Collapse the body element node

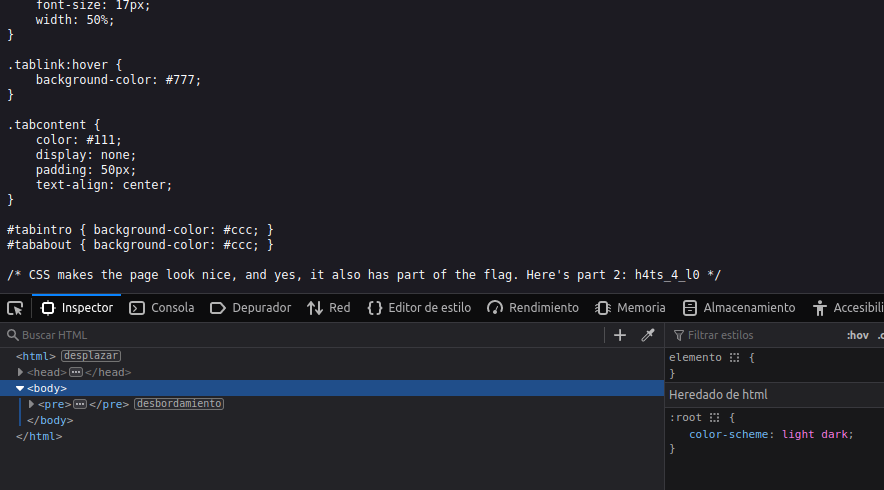pyautogui.click(x=20, y=388)
